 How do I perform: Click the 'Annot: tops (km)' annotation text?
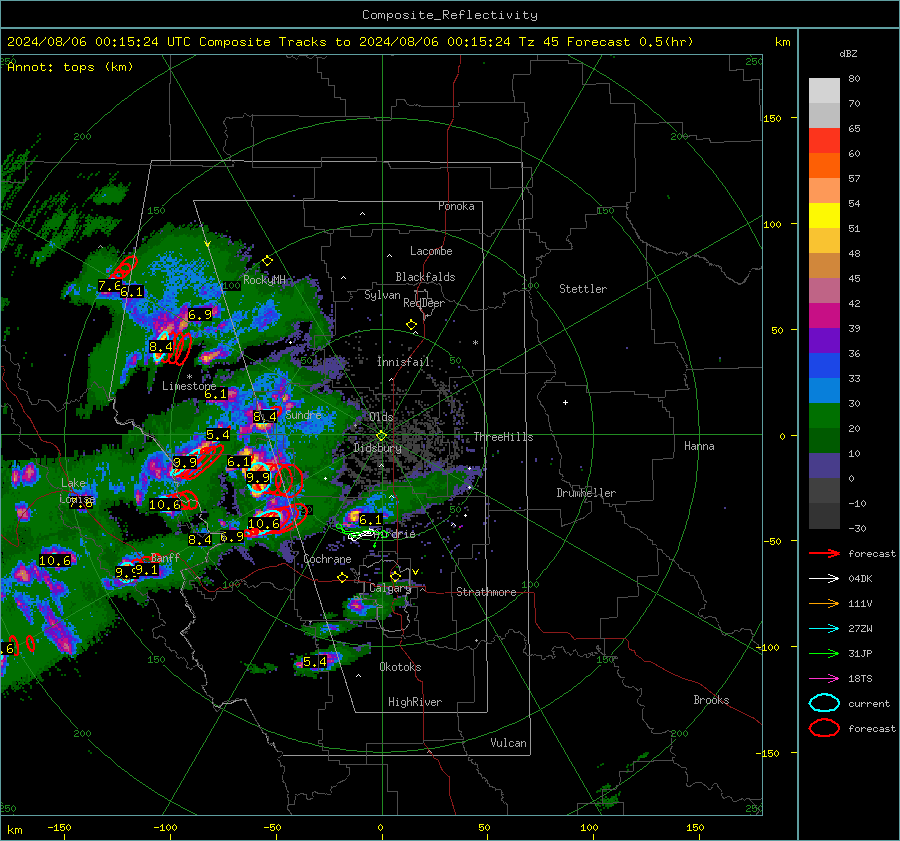click(x=70, y=67)
